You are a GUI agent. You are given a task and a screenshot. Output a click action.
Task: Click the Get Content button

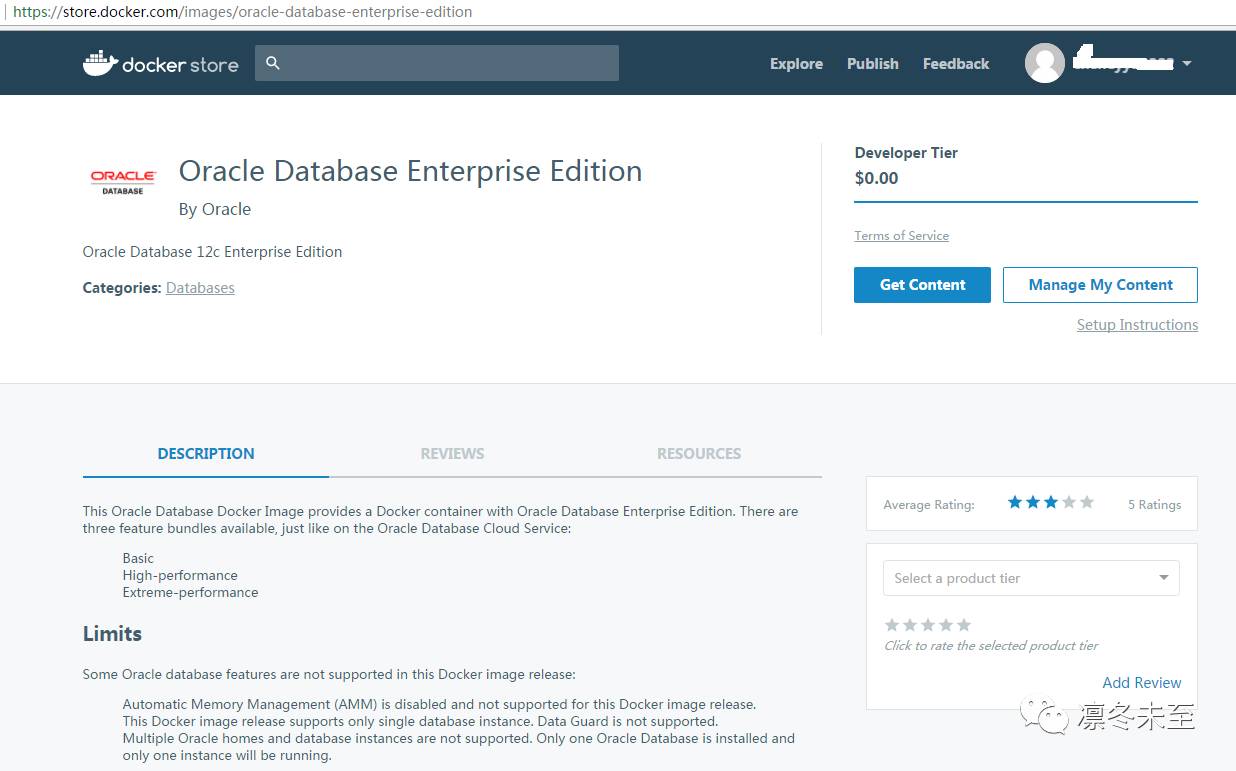click(921, 284)
